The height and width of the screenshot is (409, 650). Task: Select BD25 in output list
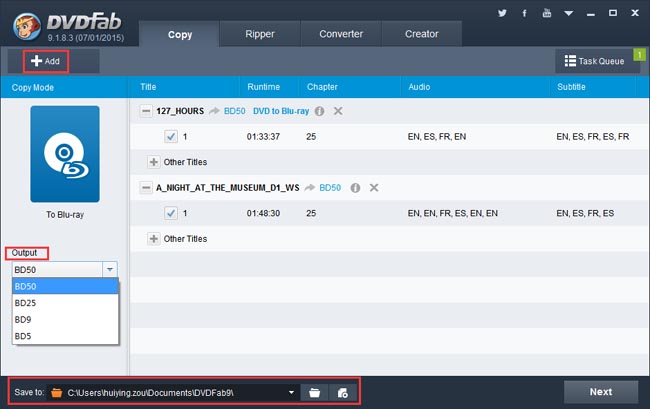tap(65, 303)
